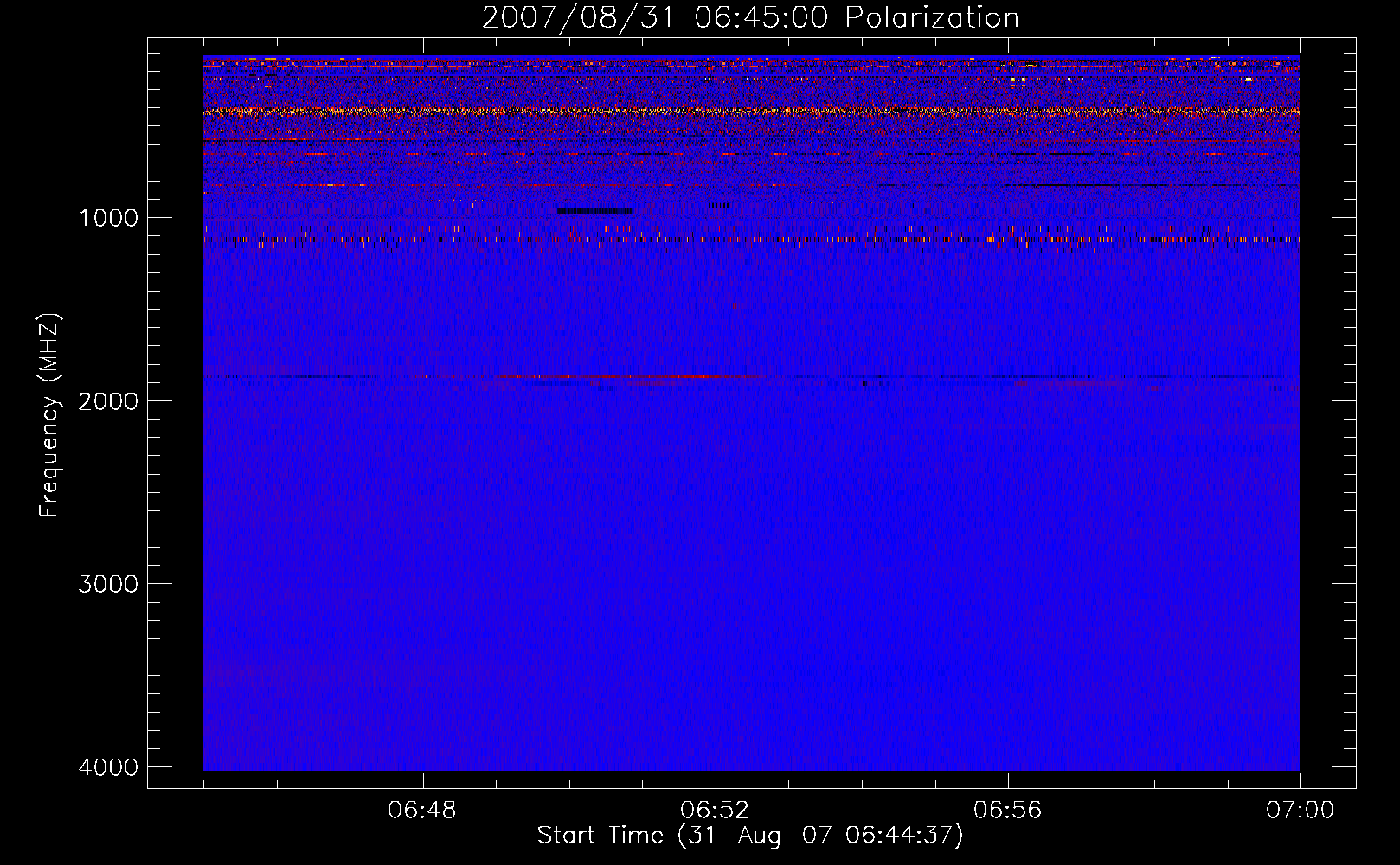Click the "06:52" time tick label
The width and height of the screenshot is (1400, 865).
click(715, 811)
